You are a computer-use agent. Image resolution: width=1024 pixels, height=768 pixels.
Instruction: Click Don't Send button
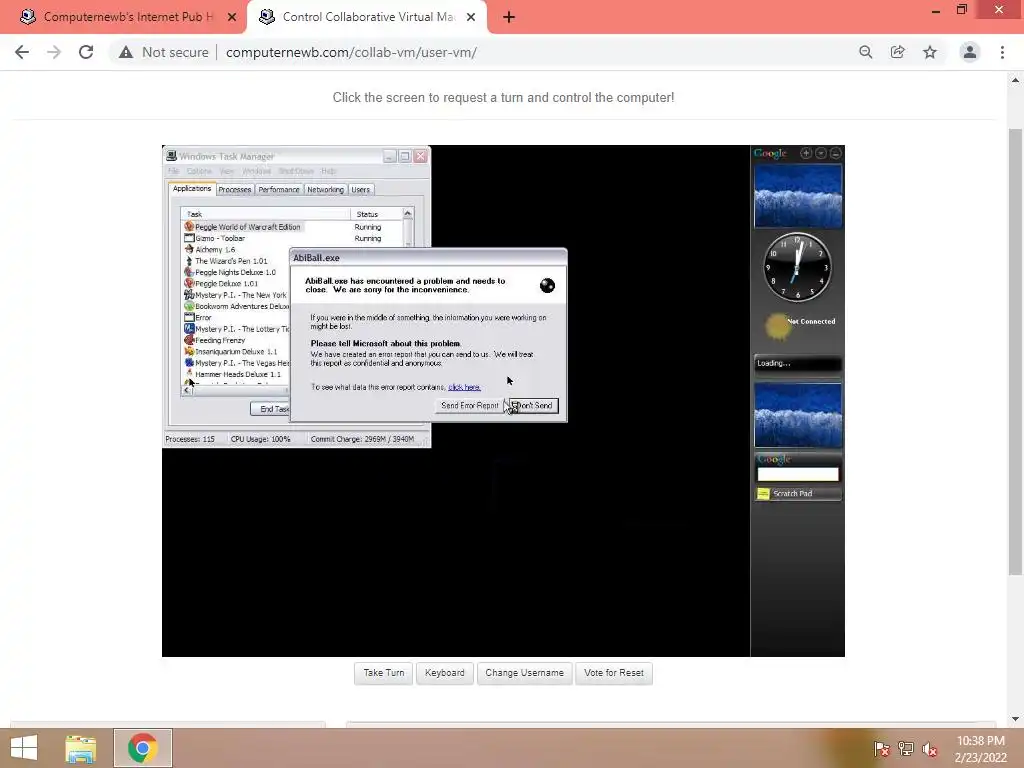[534, 406]
